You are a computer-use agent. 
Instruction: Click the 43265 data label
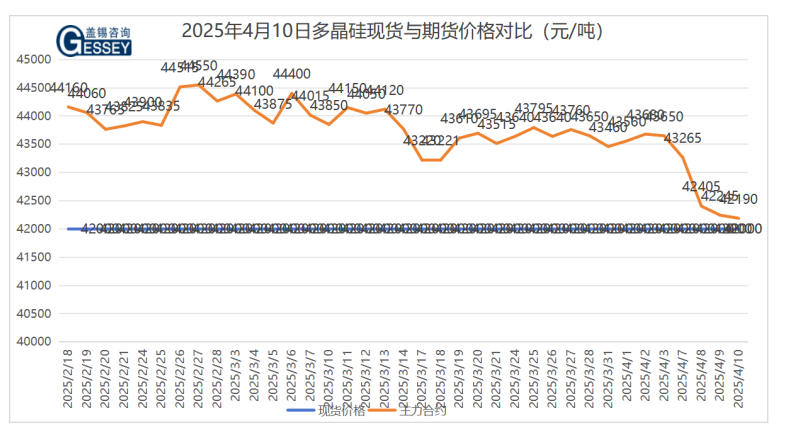tap(682, 138)
